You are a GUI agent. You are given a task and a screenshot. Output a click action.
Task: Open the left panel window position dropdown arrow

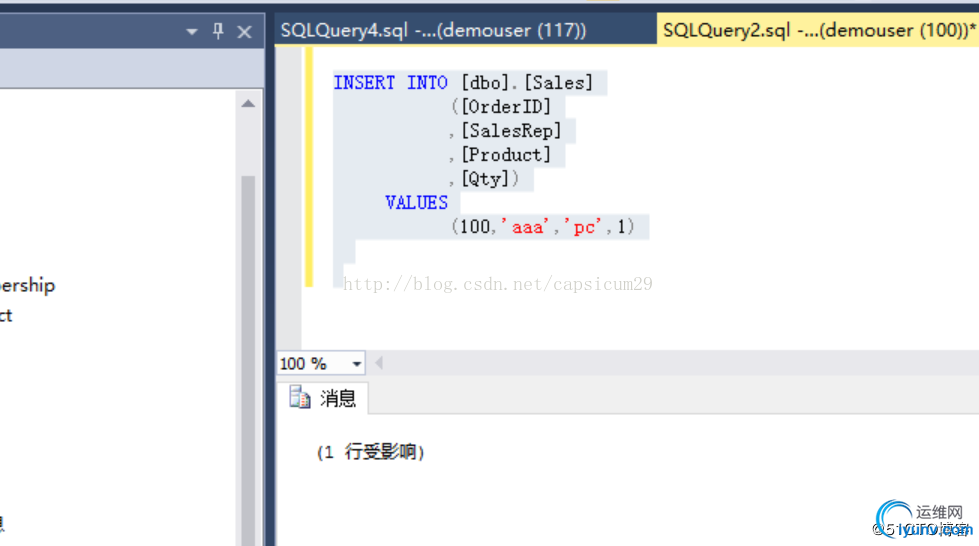tap(192, 31)
